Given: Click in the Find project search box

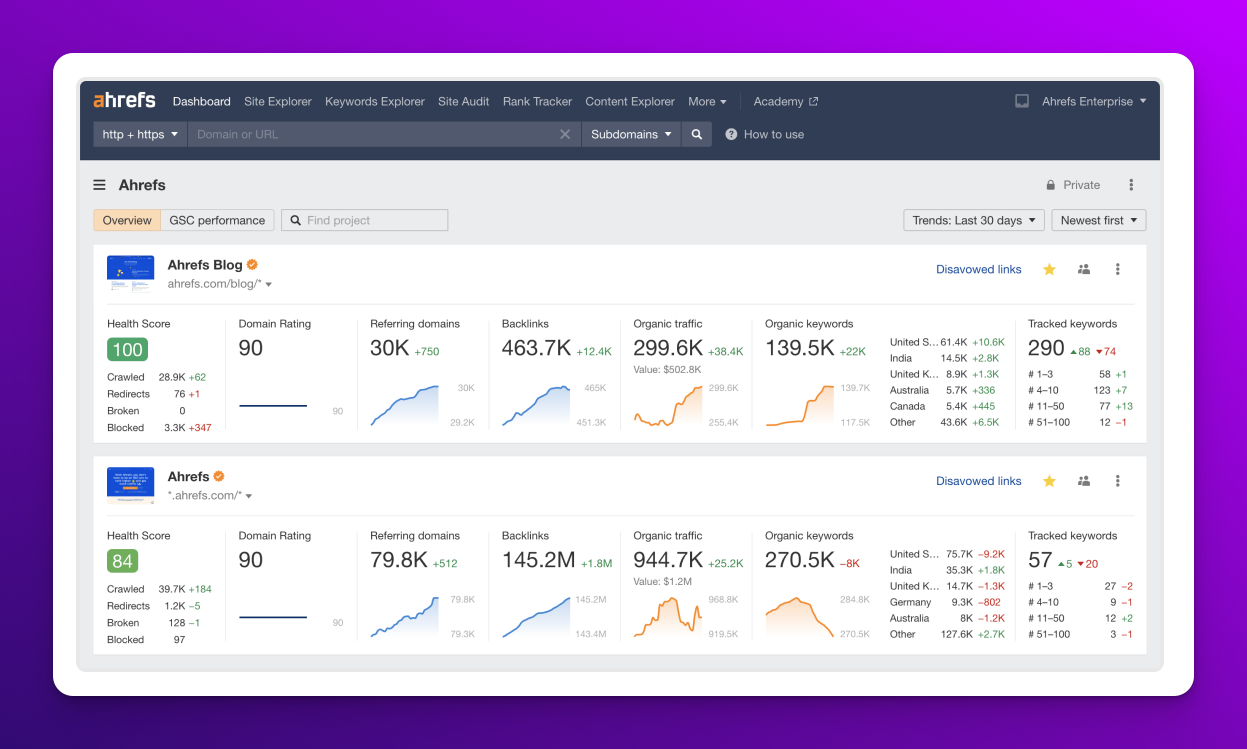Looking at the screenshot, I should 365,220.
